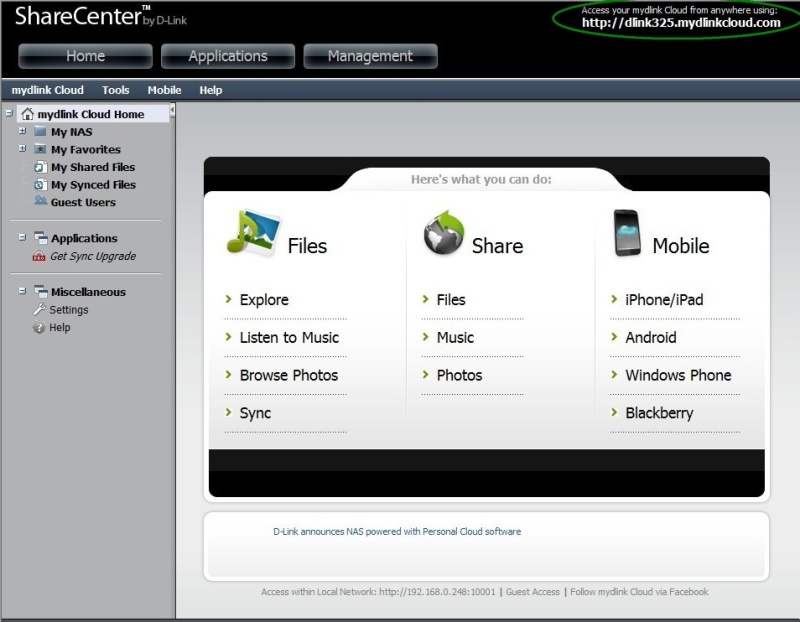Click the Guest Users people icon

click(40, 201)
